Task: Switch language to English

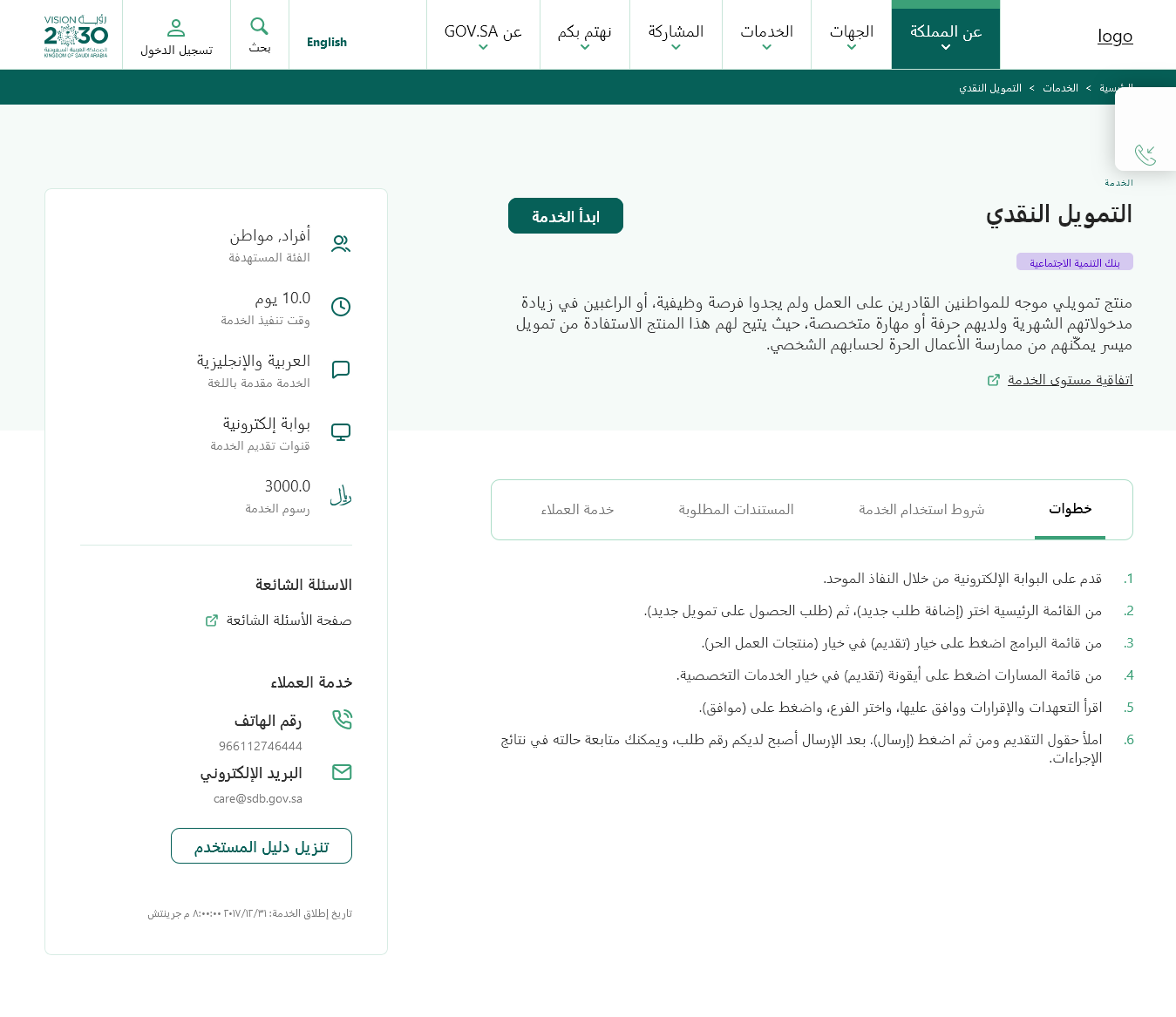Action: 327,42
